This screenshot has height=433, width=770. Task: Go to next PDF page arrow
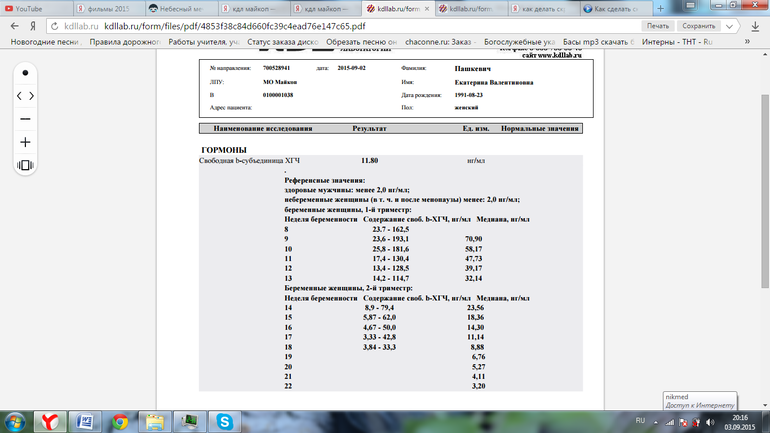33,96
